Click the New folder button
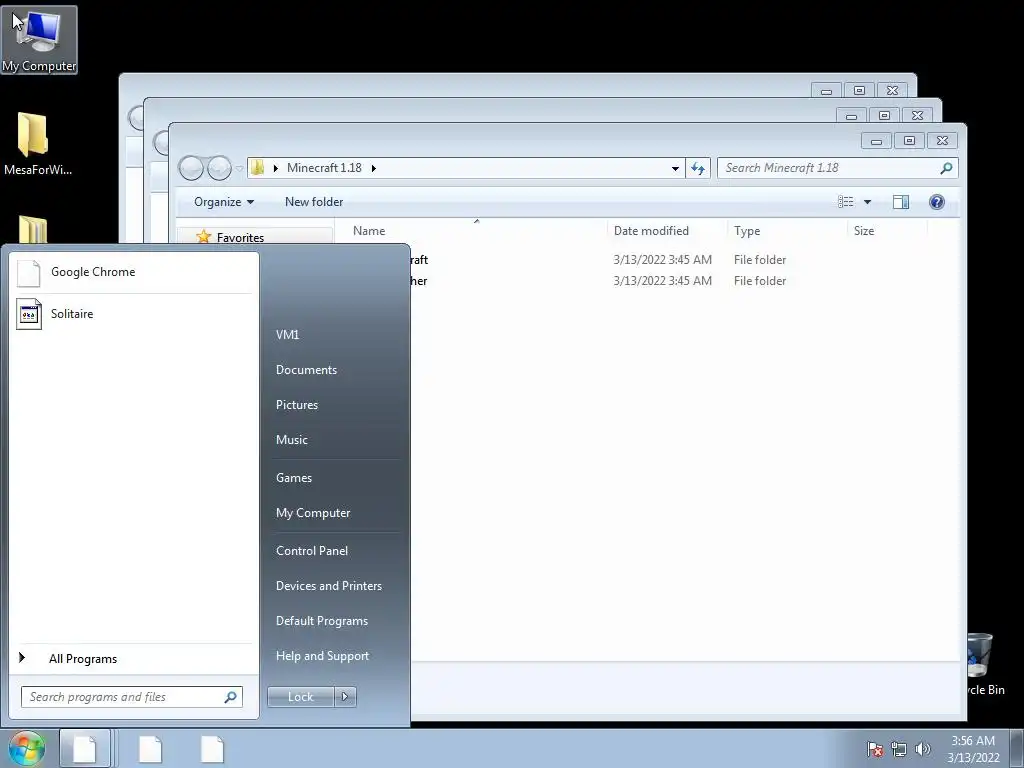This screenshot has height=768, width=1024. tap(314, 202)
